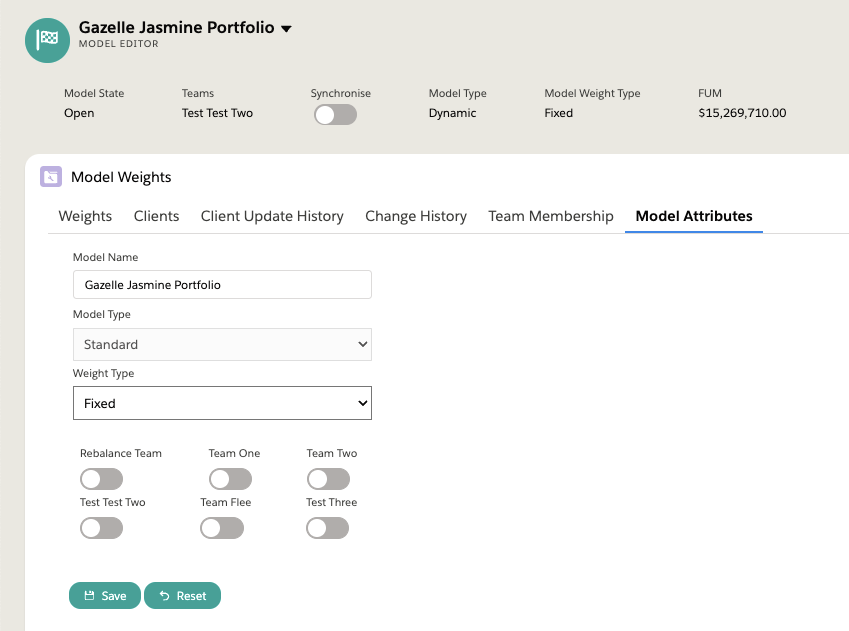849x631 pixels.
Task: Open the Gazelle Jasmine Portfolio title dropdown arrow
Action: coord(287,29)
